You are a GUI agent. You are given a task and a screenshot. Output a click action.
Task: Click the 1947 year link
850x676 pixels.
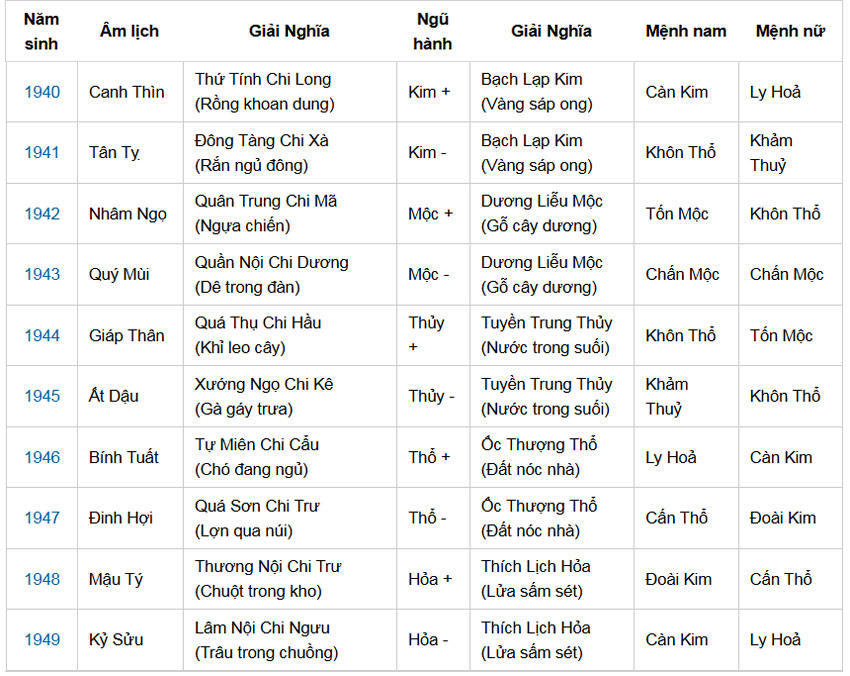(42, 518)
